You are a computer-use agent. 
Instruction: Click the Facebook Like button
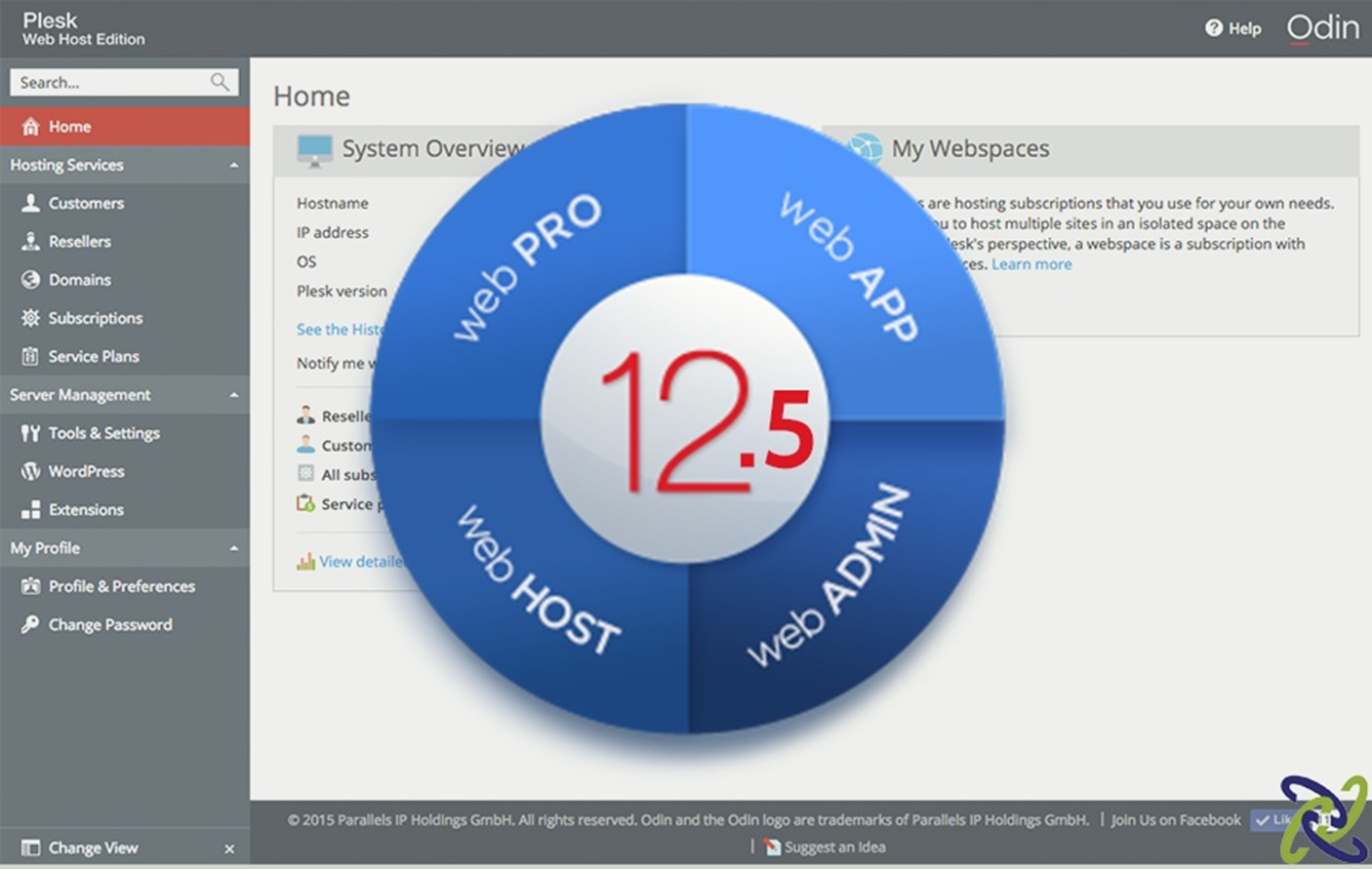click(1271, 819)
